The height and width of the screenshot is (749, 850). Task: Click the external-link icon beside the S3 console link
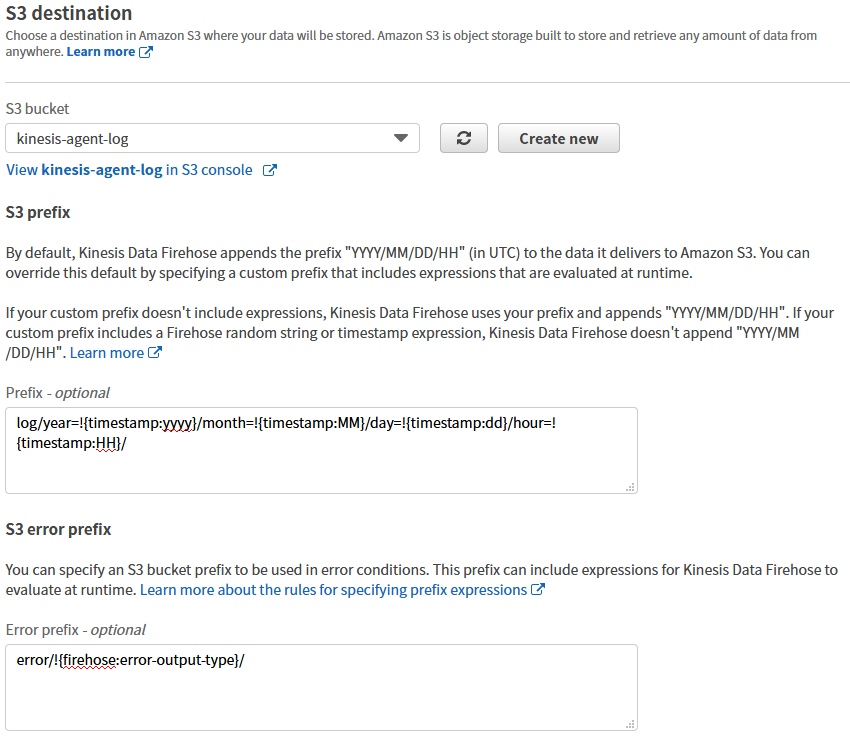pyautogui.click(x=268, y=170)
